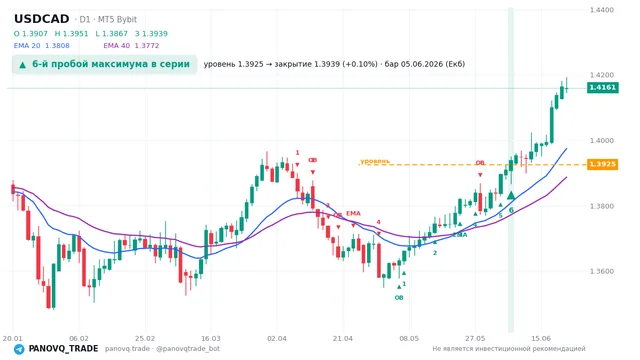The image size is (640, 360).
Task: Click the orange 1.3925 level price tag
Action: coord(602,164)
